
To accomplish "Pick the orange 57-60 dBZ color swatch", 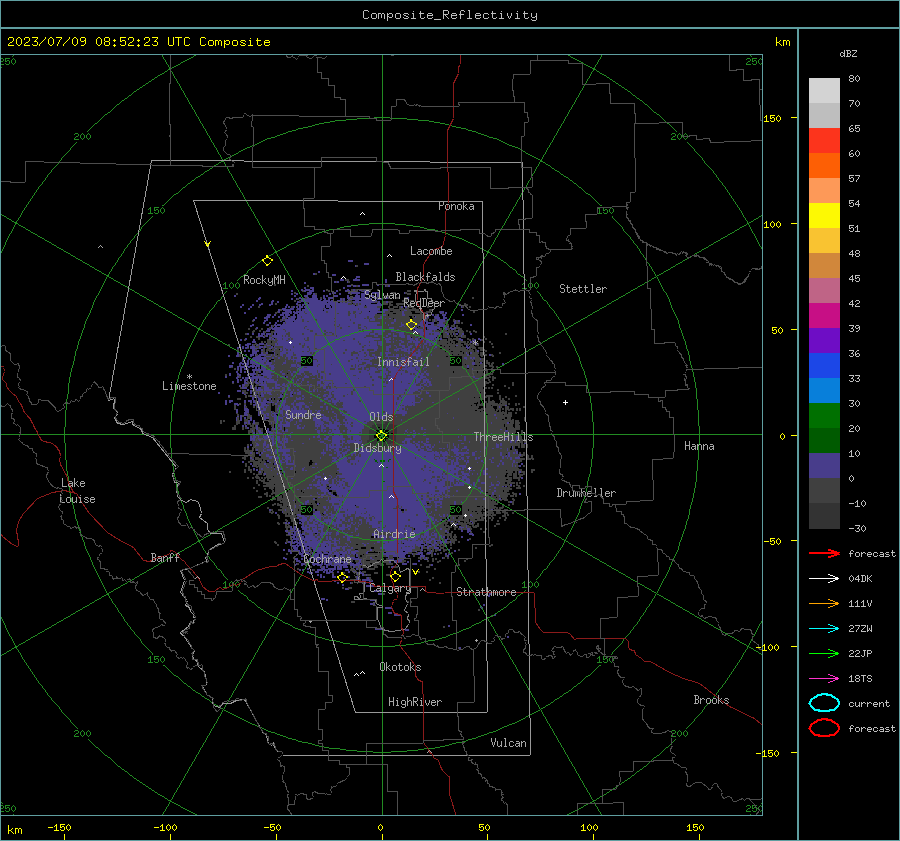I will (824, 165).
